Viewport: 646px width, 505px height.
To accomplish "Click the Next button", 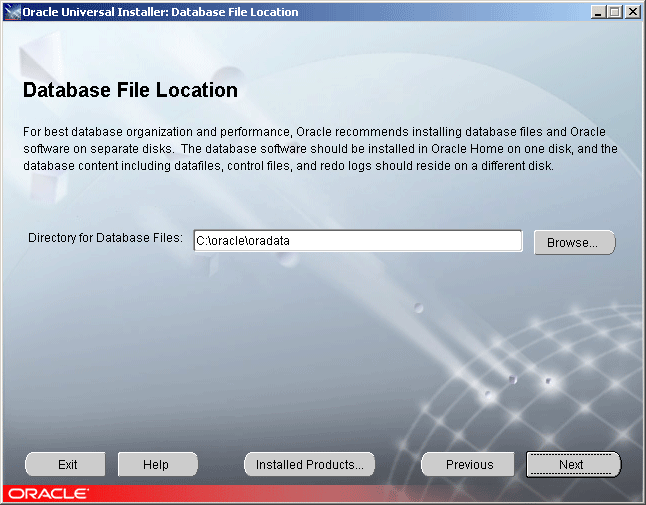I will [x=573, y=465].
